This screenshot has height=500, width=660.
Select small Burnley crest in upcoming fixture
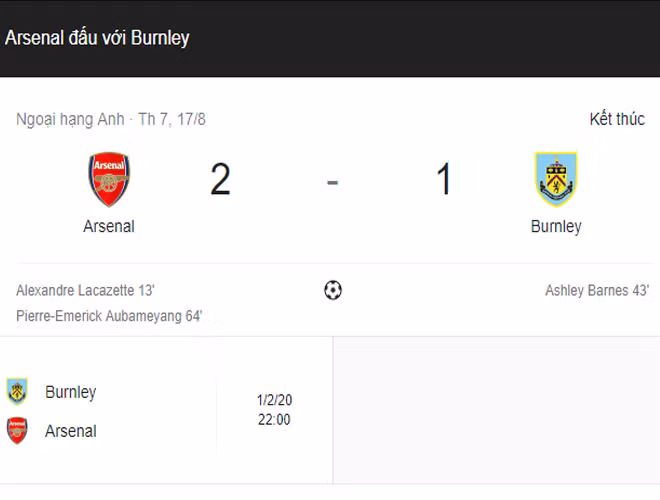17,391
